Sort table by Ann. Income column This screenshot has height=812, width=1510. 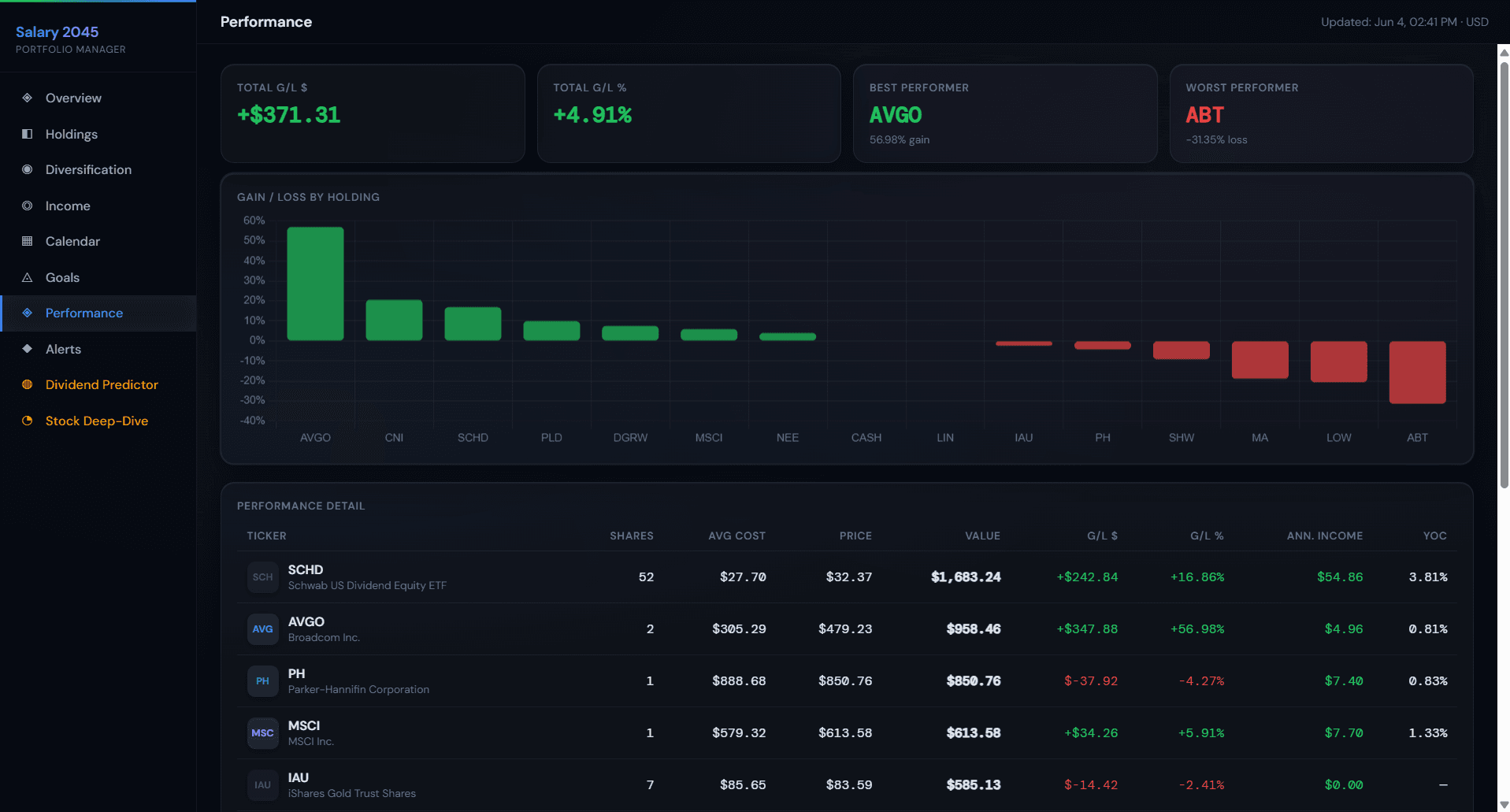coord(1325,536)
